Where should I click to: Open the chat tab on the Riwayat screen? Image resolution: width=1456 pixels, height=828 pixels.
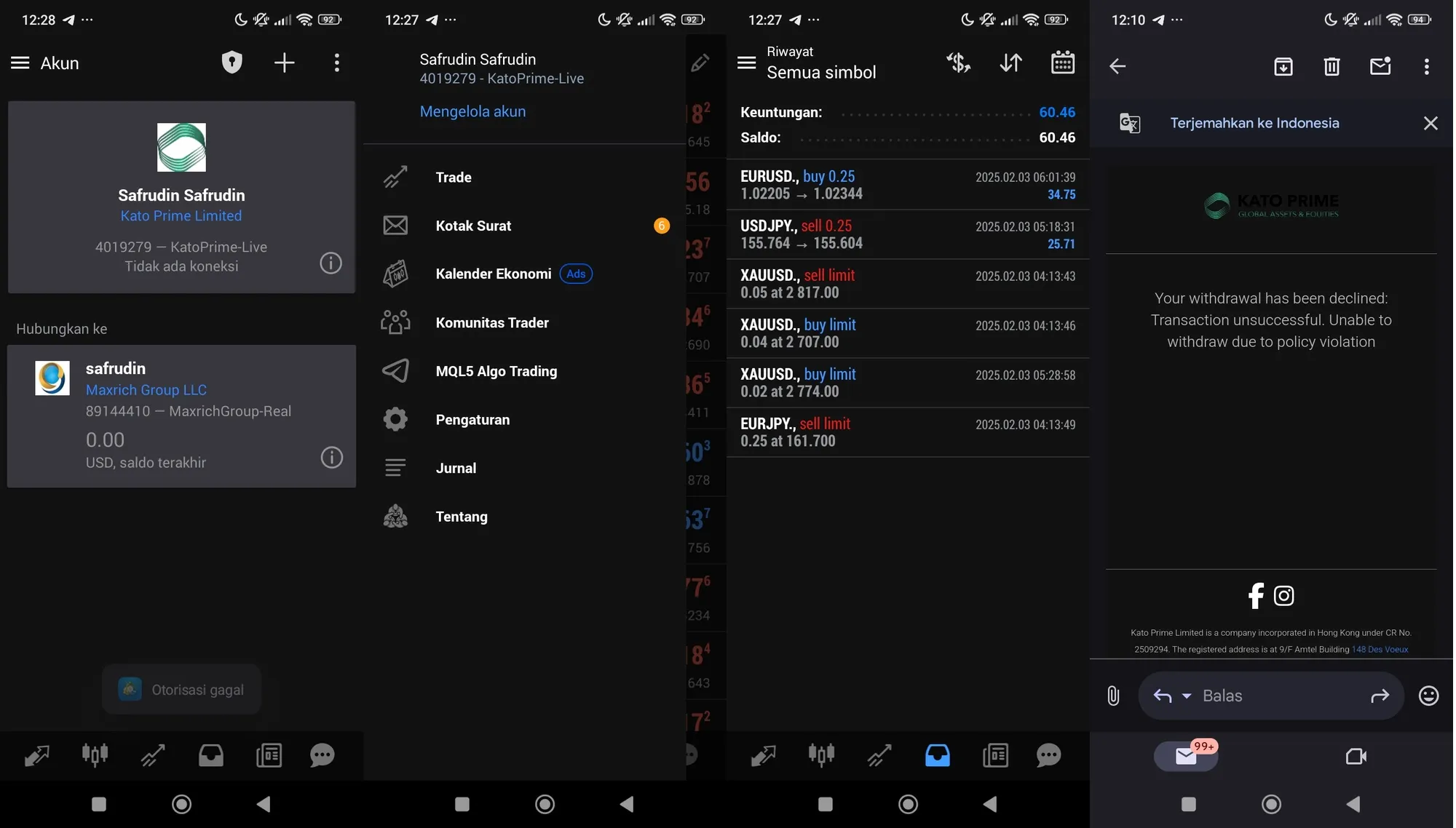(1048, 756)
